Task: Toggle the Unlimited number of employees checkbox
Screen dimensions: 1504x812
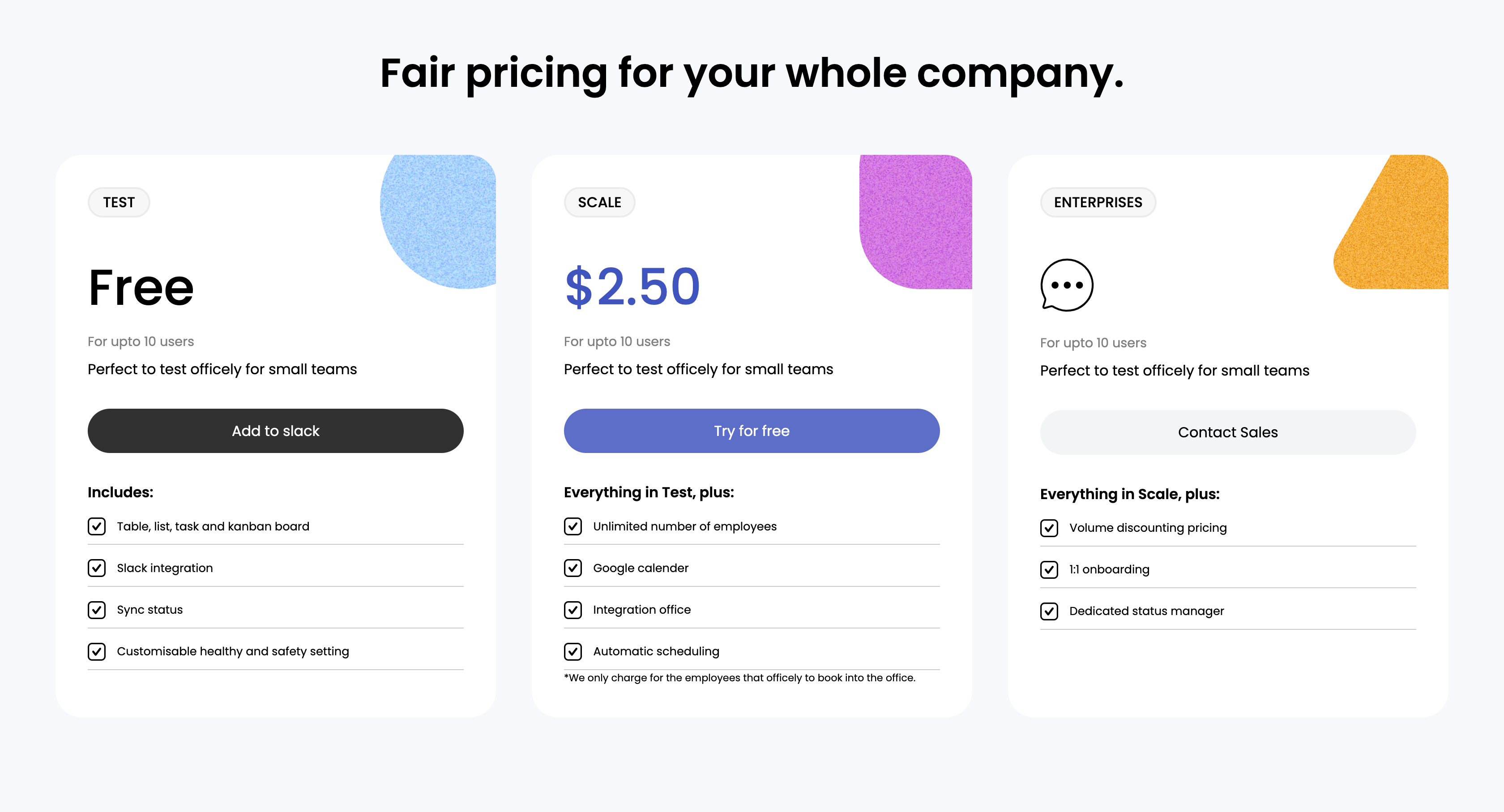Action: point(573,526)
